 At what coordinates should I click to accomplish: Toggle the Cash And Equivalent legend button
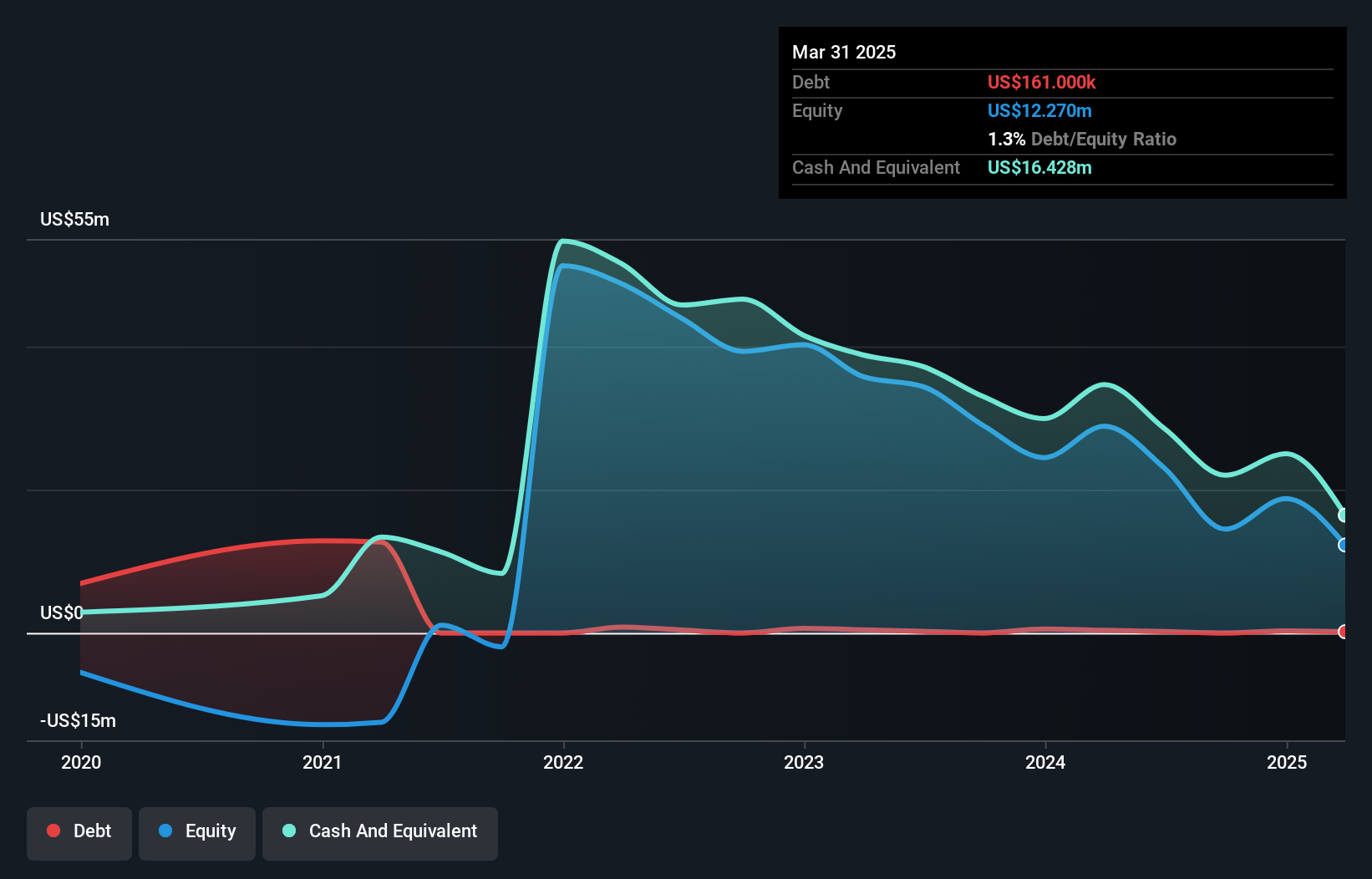coord(380,833)
